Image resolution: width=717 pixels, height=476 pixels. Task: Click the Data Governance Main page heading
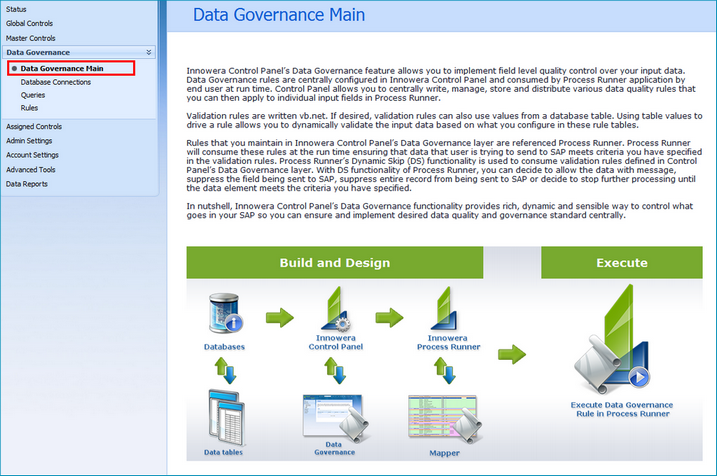(x=279, y=15)
